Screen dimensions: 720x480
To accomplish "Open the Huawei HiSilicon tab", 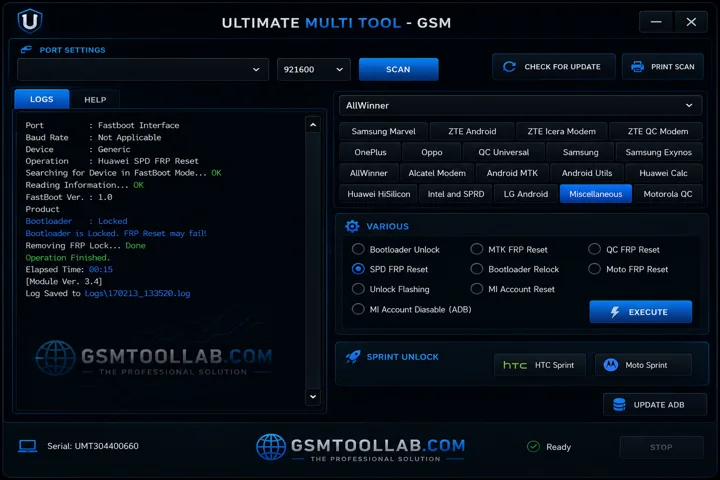I will pyautogui.click(x=379, y=194).
